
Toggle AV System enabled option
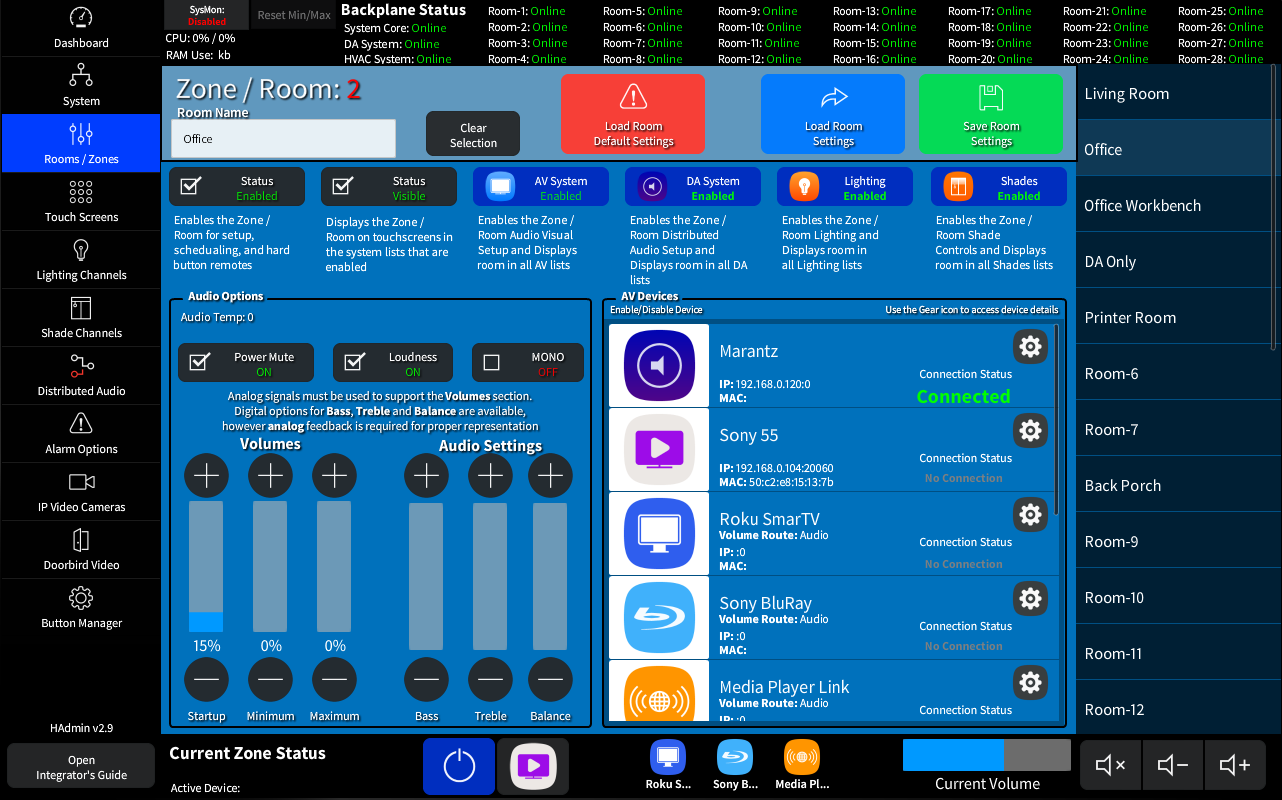point(541,187)
